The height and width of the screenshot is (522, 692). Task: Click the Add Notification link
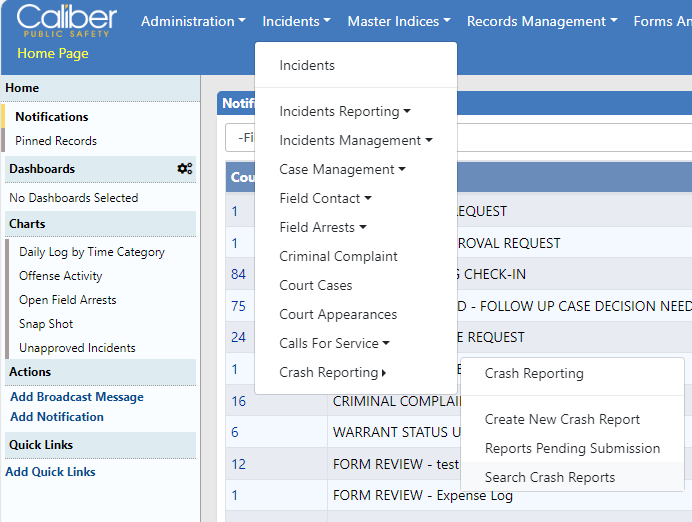(x=57, y=417)
